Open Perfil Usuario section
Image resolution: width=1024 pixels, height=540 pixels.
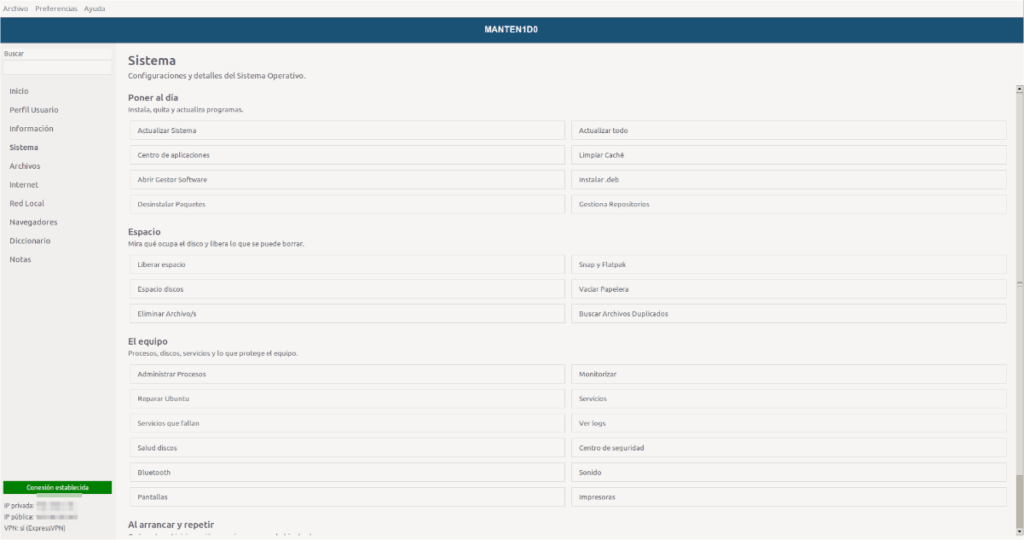pyautogui.click(x=34, y=110)
